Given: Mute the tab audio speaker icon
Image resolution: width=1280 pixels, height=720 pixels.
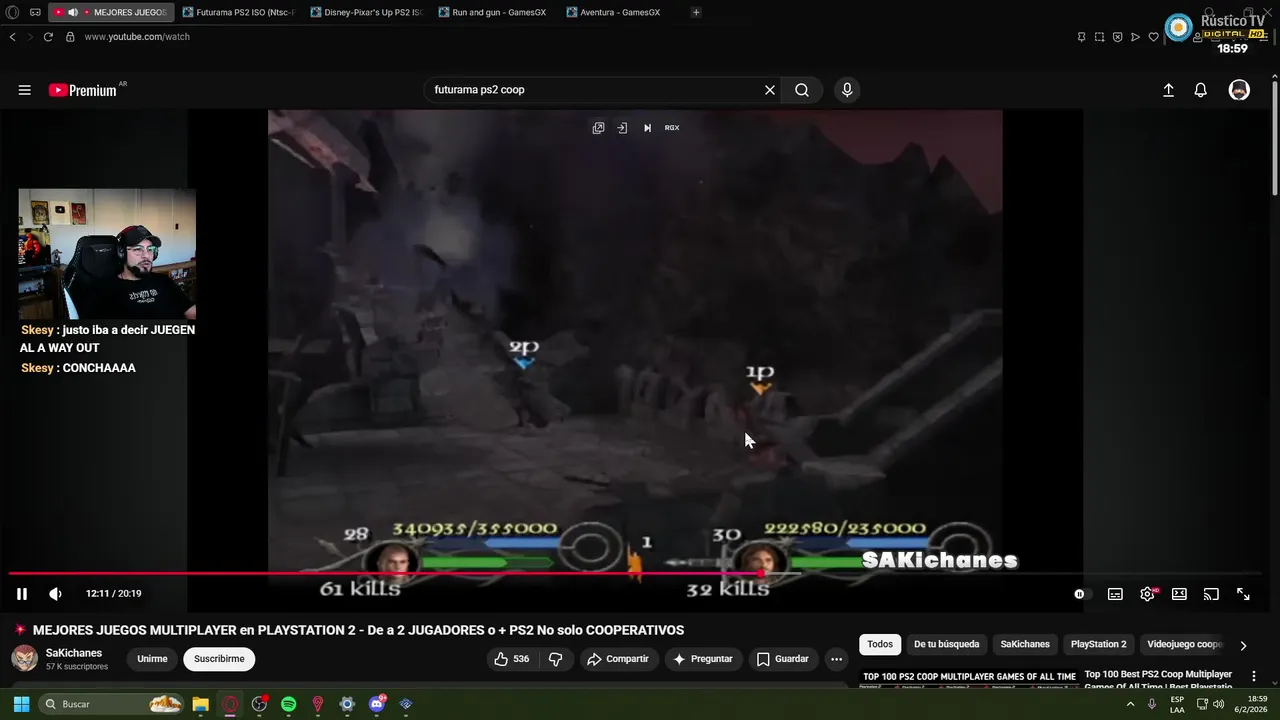Looking at the screenshot, I should [x=73, y=12].
